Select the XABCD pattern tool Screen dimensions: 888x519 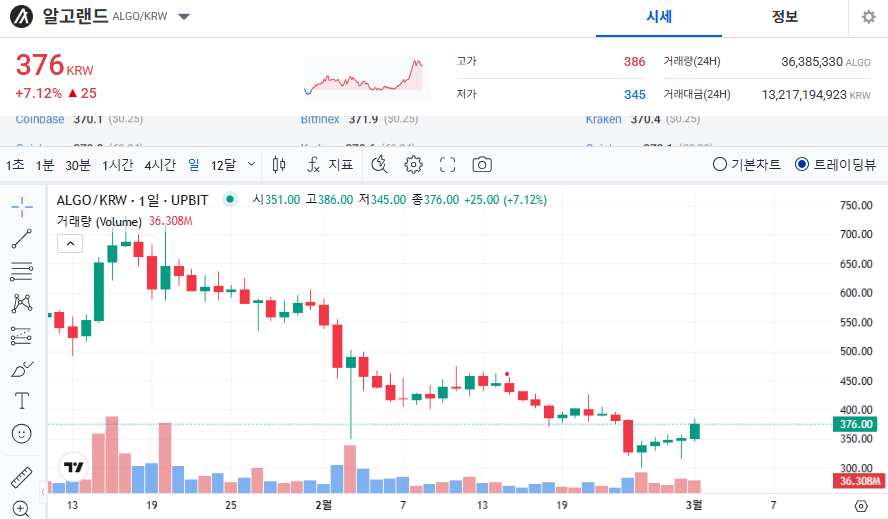pyautogui.click(x=22, y=304)
